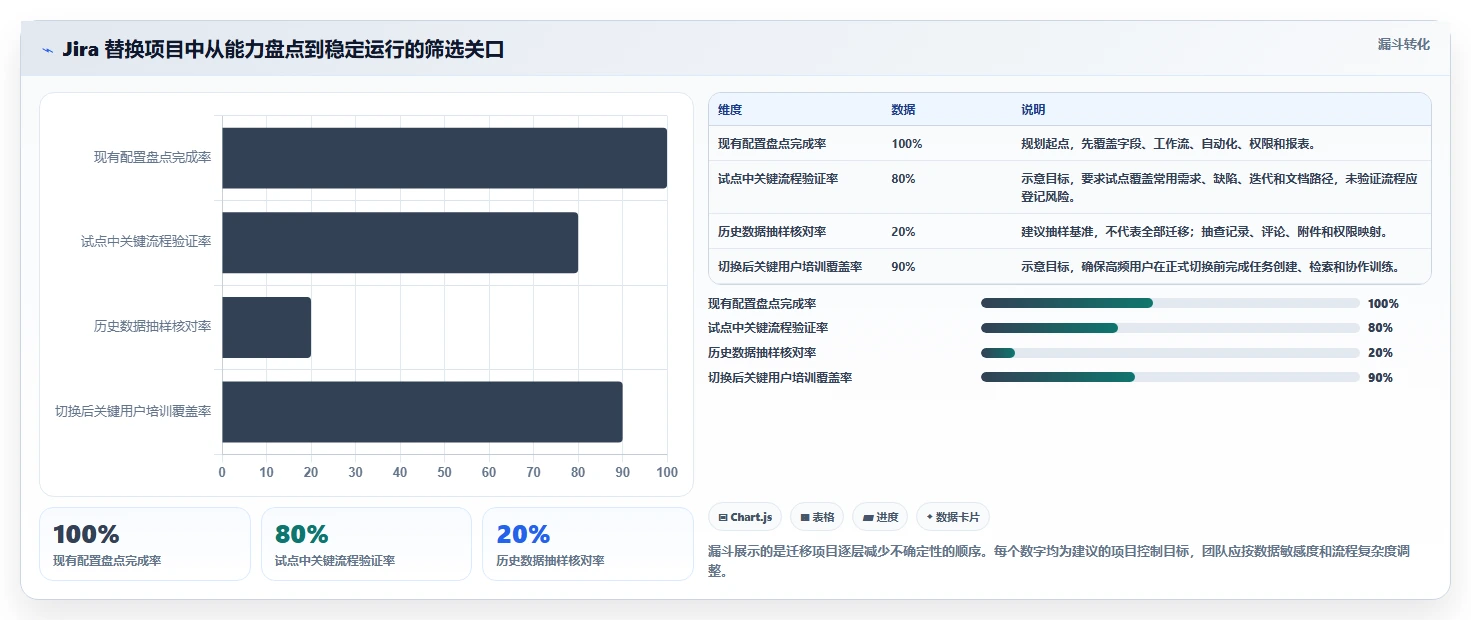Screen dimensions: 1471x620
Task: Click chart axis label 切换后关键用户培训覆盖率
Action: 133,412
